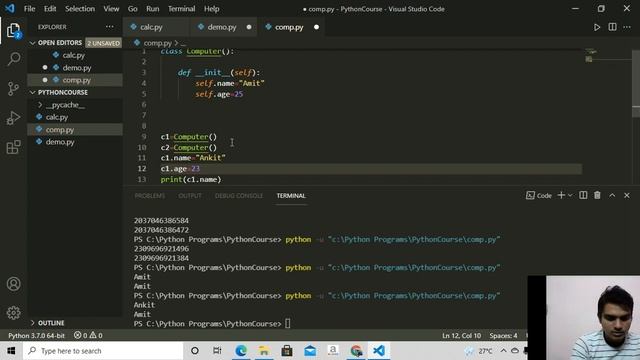Open demo.py in Open Editors list
Viewport: 640px width, 360px height.
point(77,68)
